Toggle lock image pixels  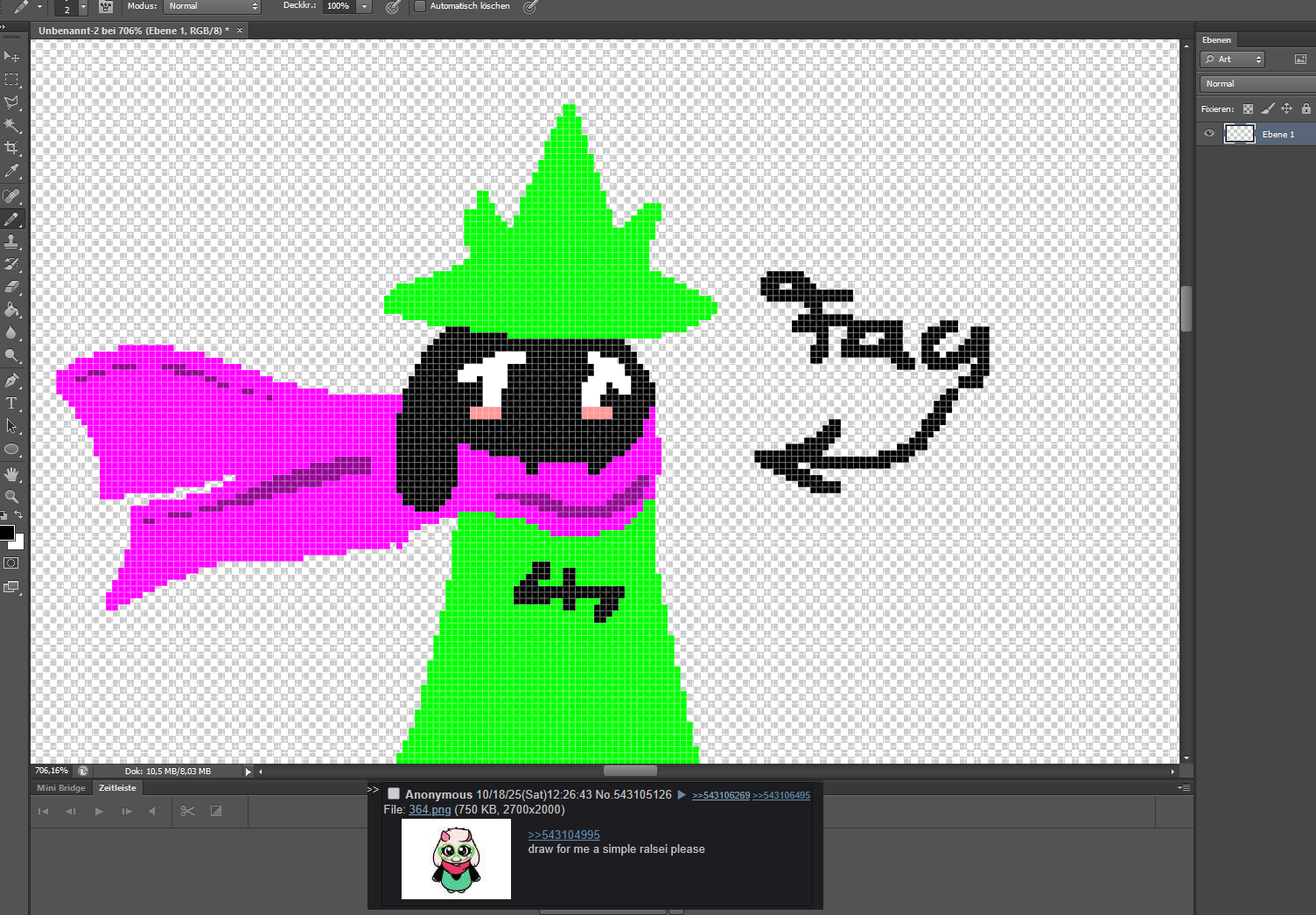[1267, 109]
